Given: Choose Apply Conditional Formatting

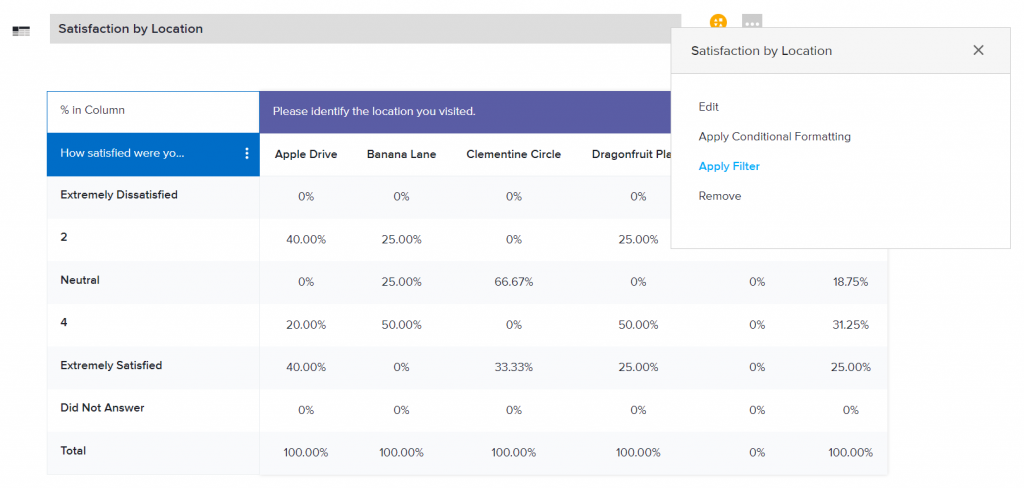Looking at the screenshot, I should tap(774, 137).
